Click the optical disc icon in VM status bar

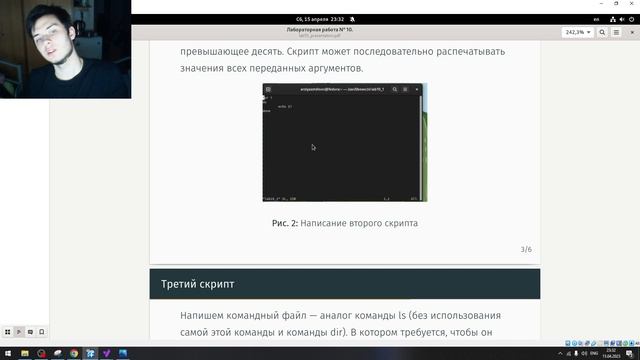pyautogui.click(x=574, y=344)
